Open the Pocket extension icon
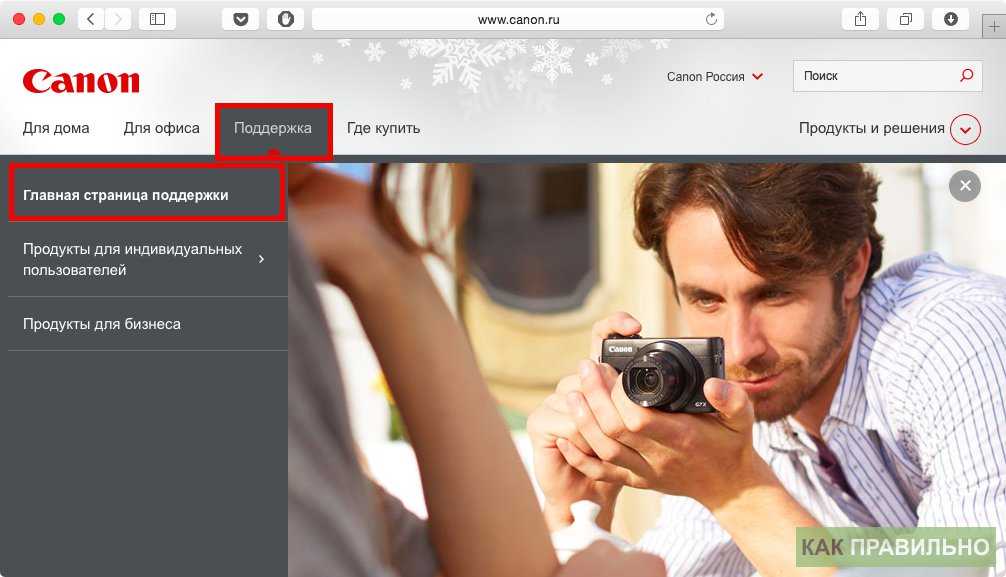This screenshot has height=577, width=1006. 241,19
